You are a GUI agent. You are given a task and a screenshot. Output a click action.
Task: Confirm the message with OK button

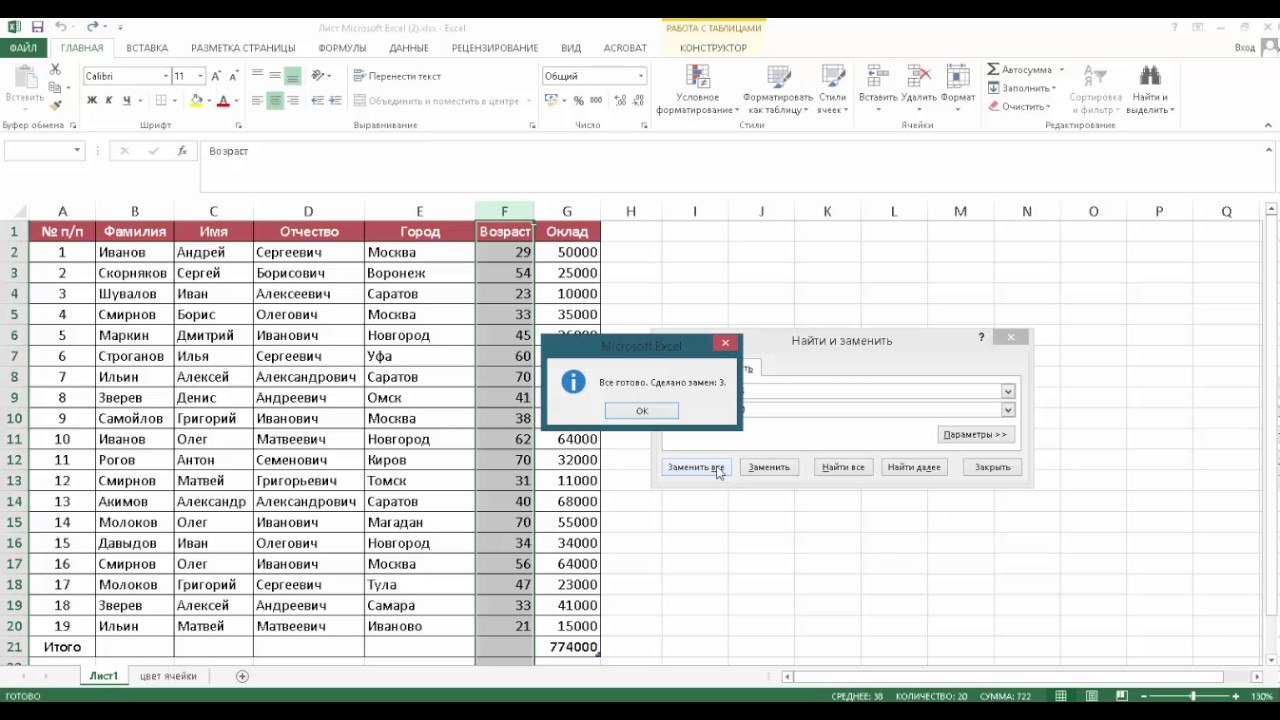[642, 411]
